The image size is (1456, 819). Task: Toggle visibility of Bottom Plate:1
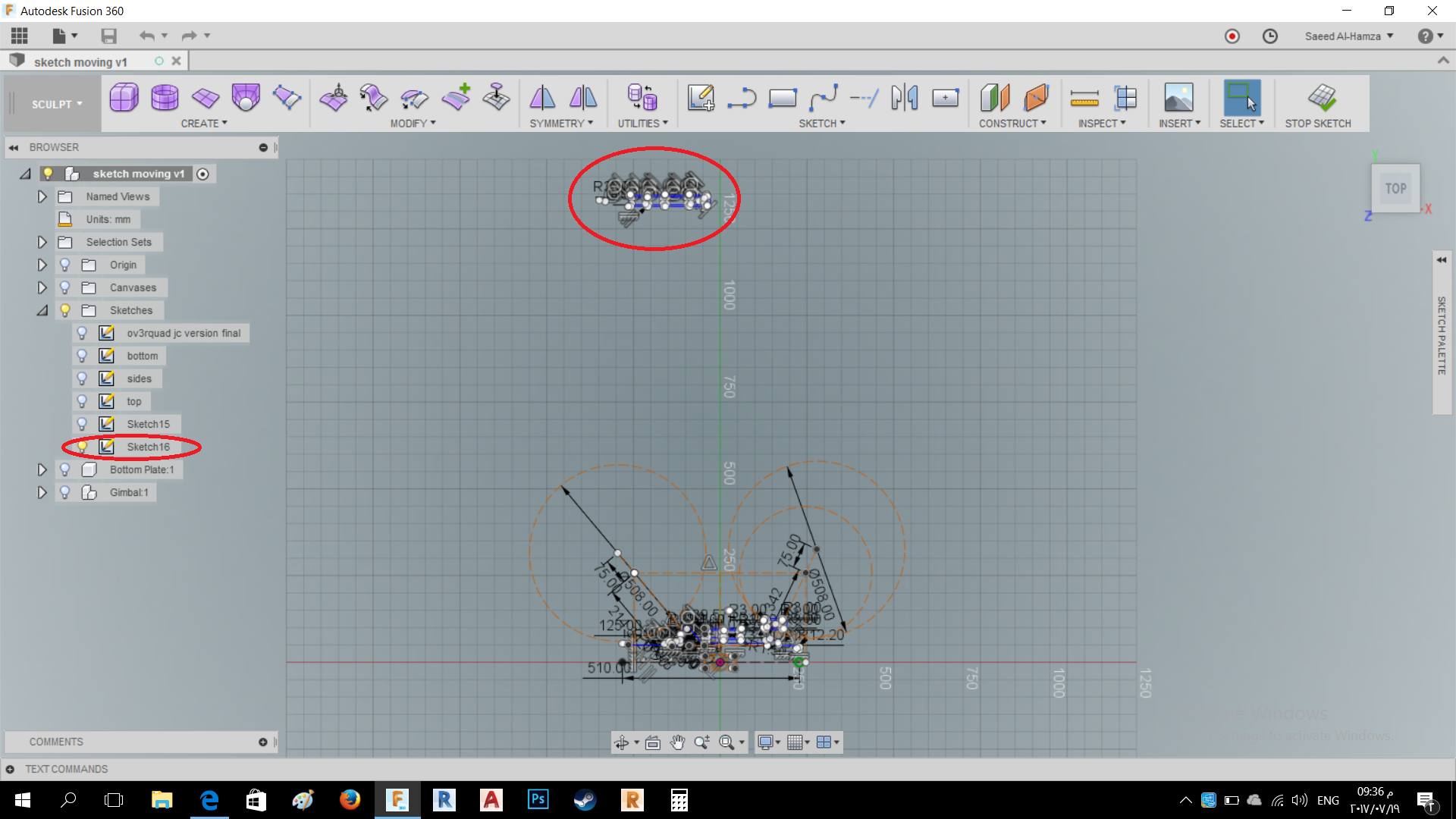tap(65, 469)
